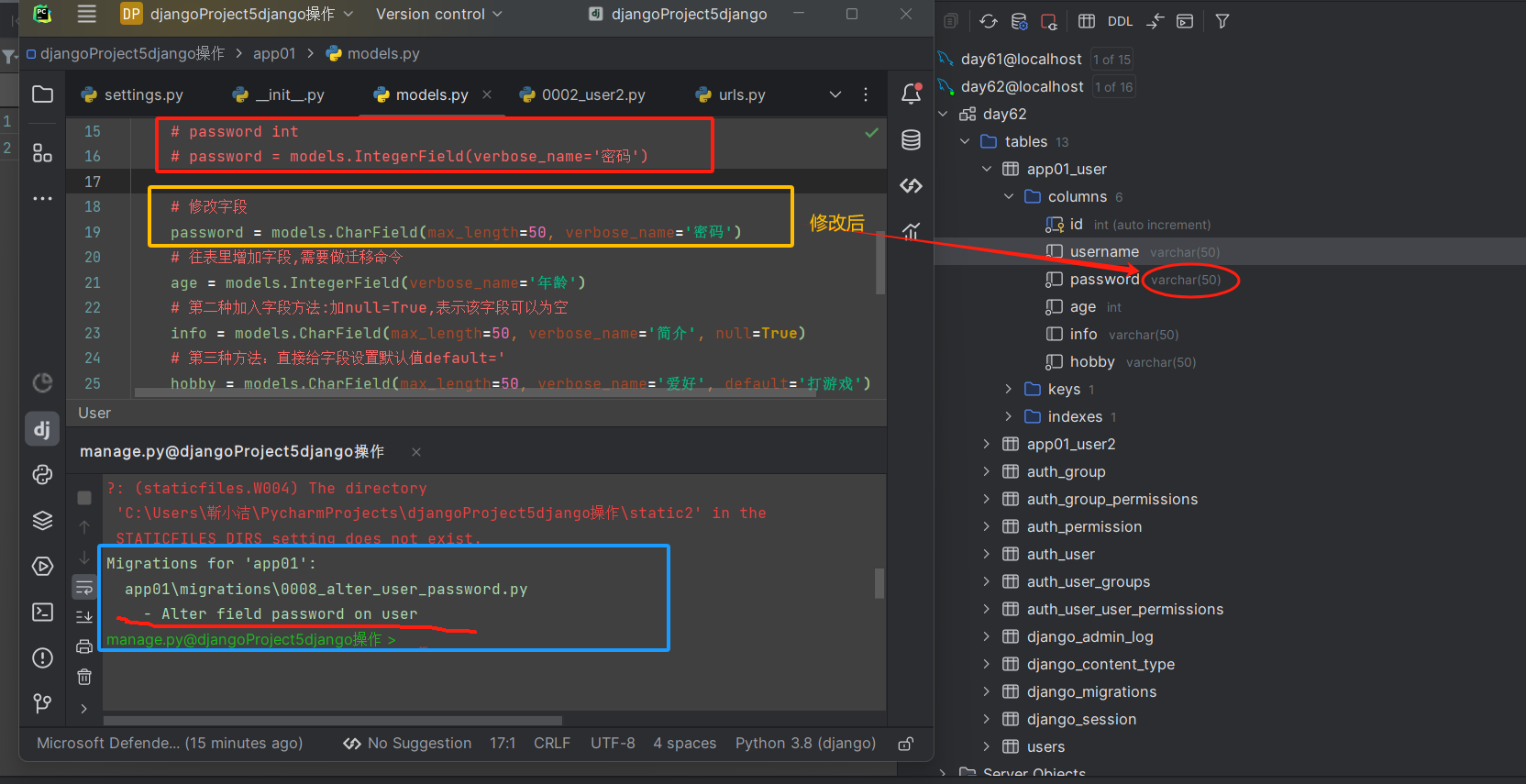Open the Endpoints tool window icon
This screenshot has height=784, width=1526.
click(911, 185)
